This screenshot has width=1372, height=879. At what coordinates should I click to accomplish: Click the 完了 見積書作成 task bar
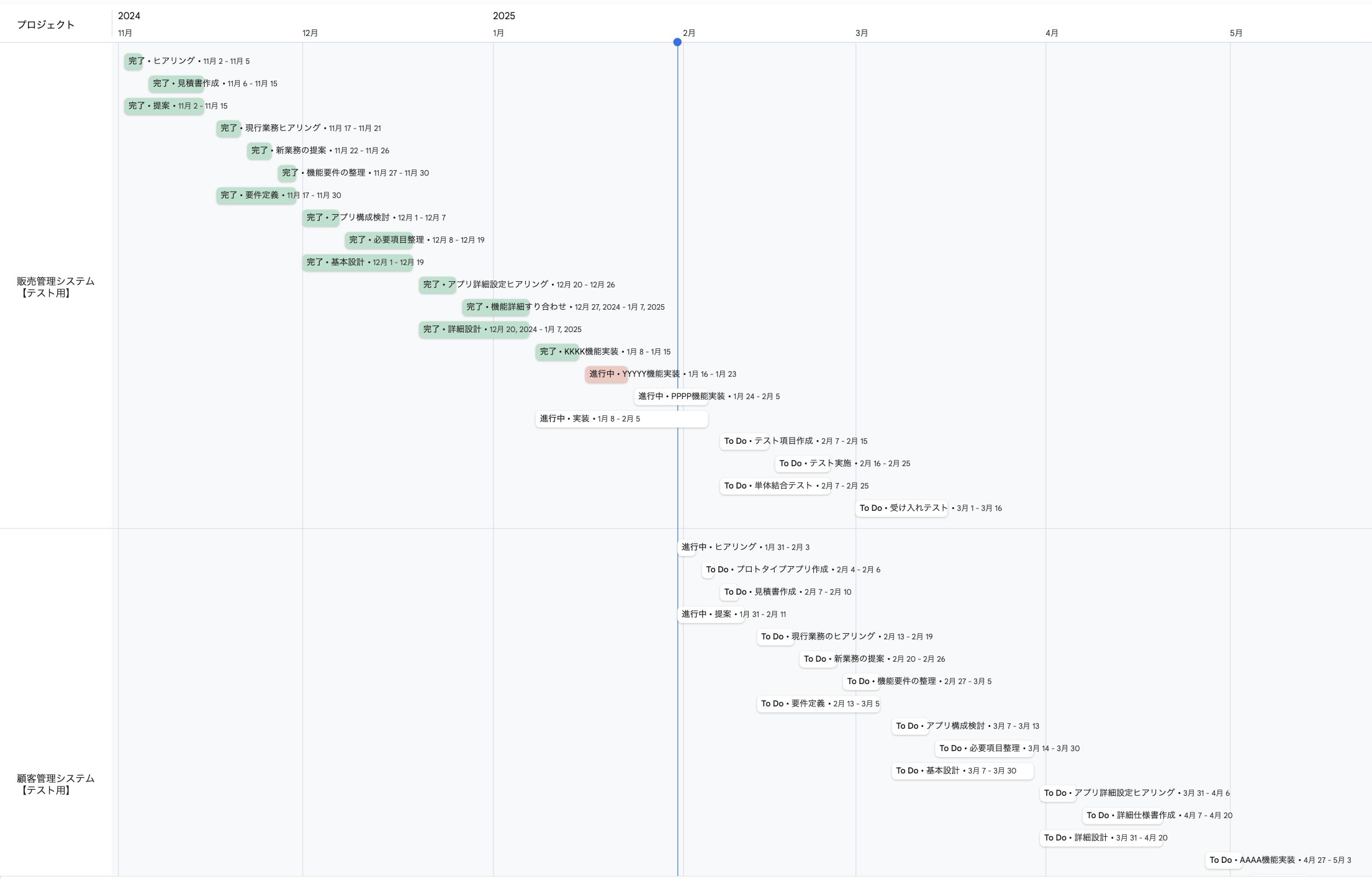pos(176,83)
